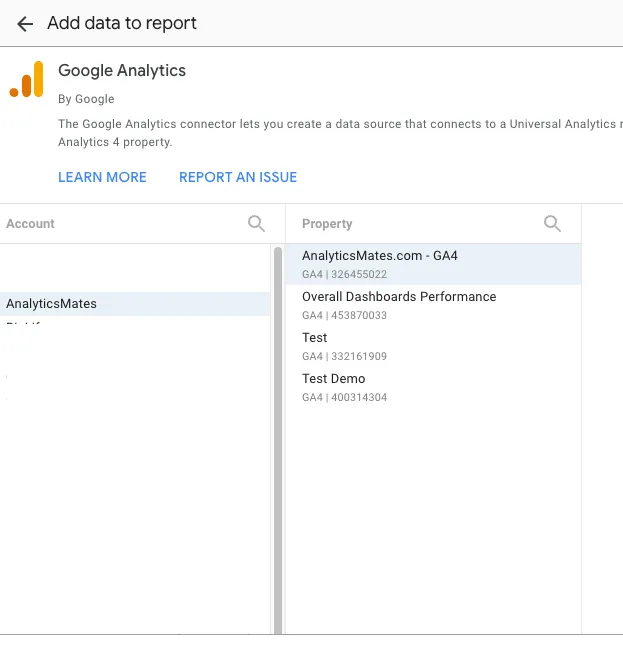Screen dimensions: 623x648
Task: Click the Google Analytics logo icon
Action: click(26, 79)
